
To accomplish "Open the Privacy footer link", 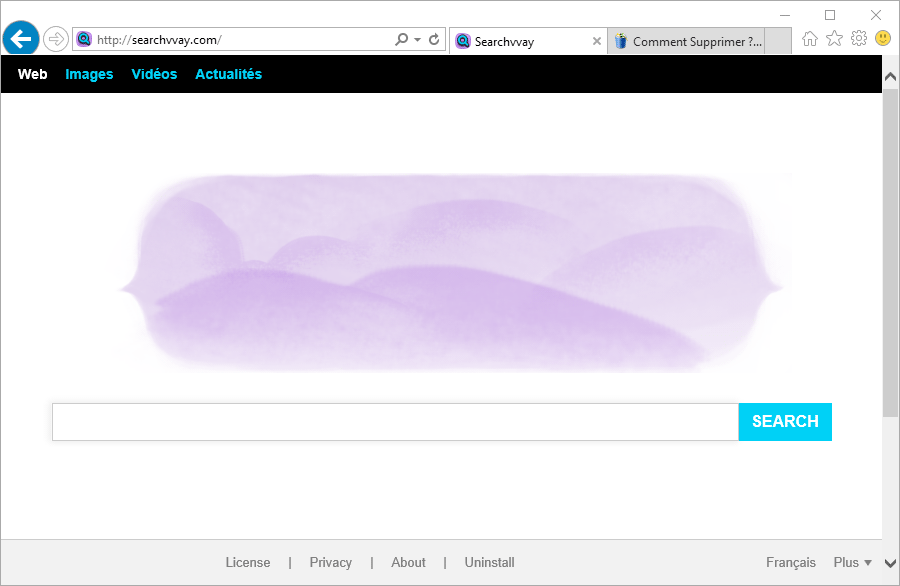I will 331,562.
